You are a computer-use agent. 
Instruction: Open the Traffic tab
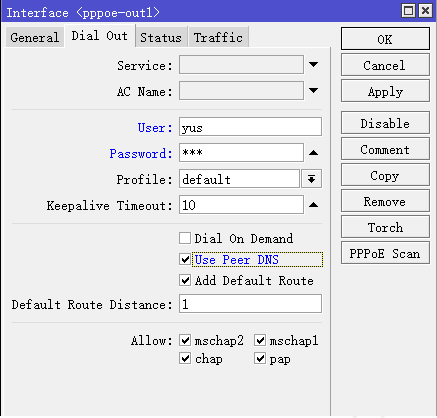pos(218,37)
